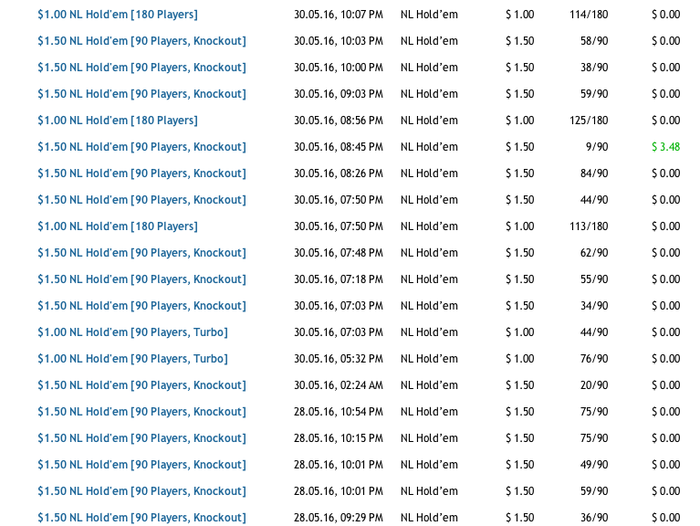The width and height of the screenshot is (700, 526).
Task: Open the 09:03 PM Knockout tournament
Action: [x=141, y=94]
